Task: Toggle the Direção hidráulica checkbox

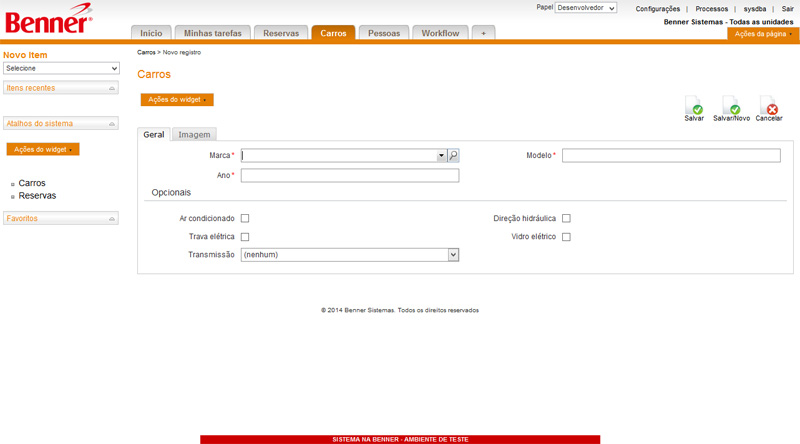Action: (x=566, y=218)
